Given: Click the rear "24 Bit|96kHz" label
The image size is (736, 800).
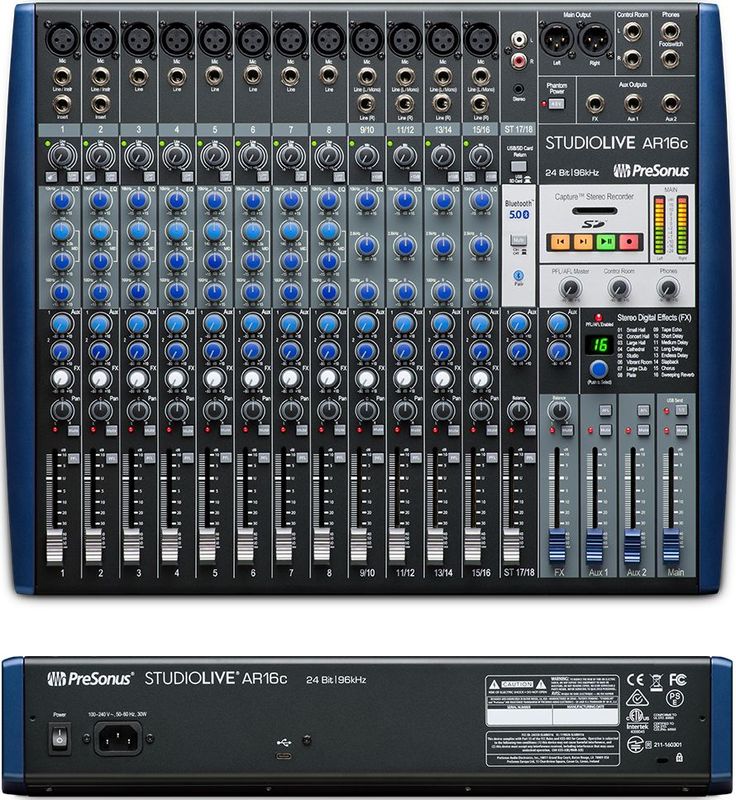Looking at the screenshot, I should 336,680.
